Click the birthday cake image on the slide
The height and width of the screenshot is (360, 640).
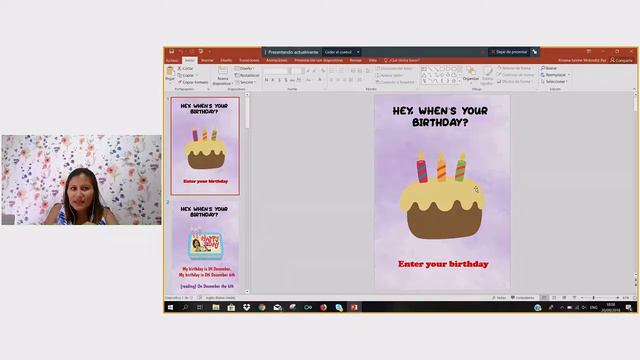(442, 196)
